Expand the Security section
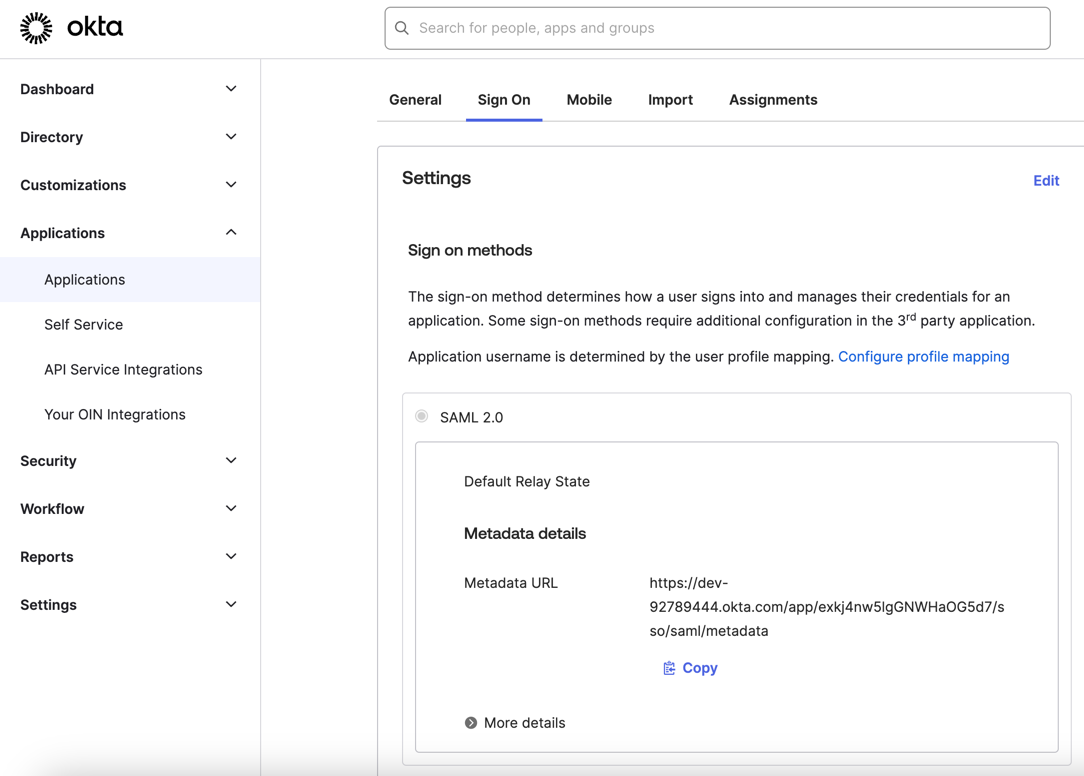This screenshot has height=776, width=1084. point(231,460)
